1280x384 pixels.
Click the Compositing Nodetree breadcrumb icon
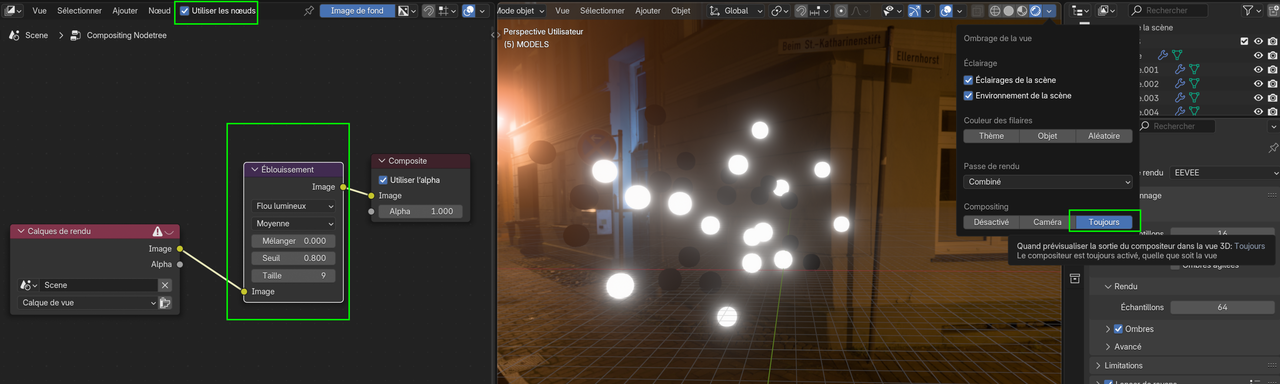(76, 35)
